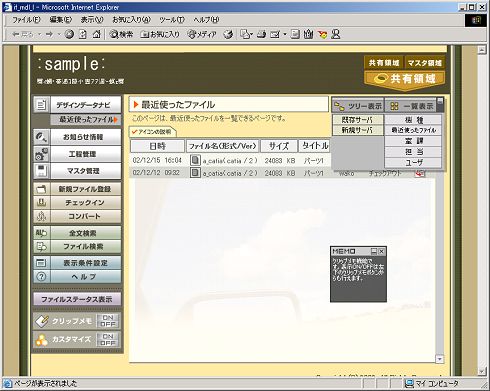The width and height of the screenshot is (490, 391).
Task: Click the お気に入り favorites toolbar button
Action: pyautogui.click(x=160, y=34)
